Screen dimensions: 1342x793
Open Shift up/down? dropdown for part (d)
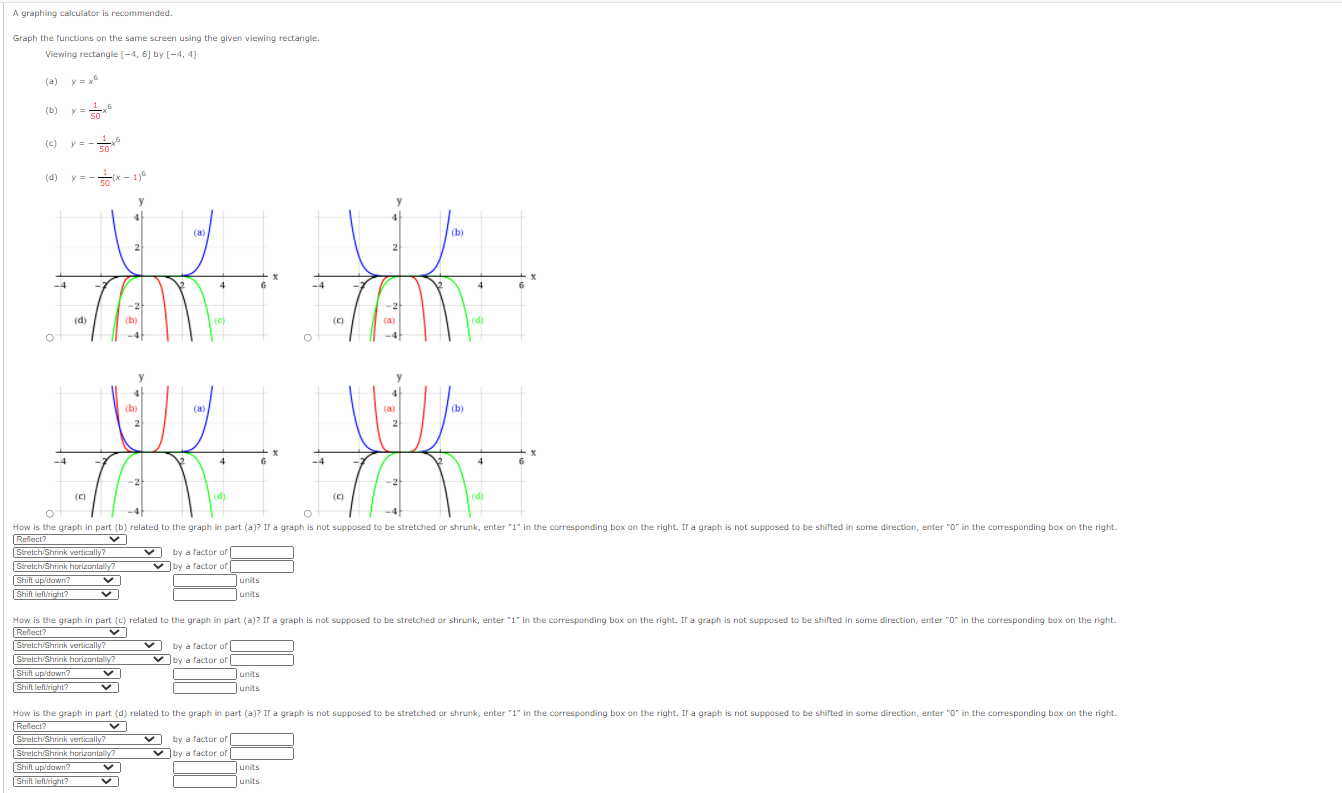66,767
